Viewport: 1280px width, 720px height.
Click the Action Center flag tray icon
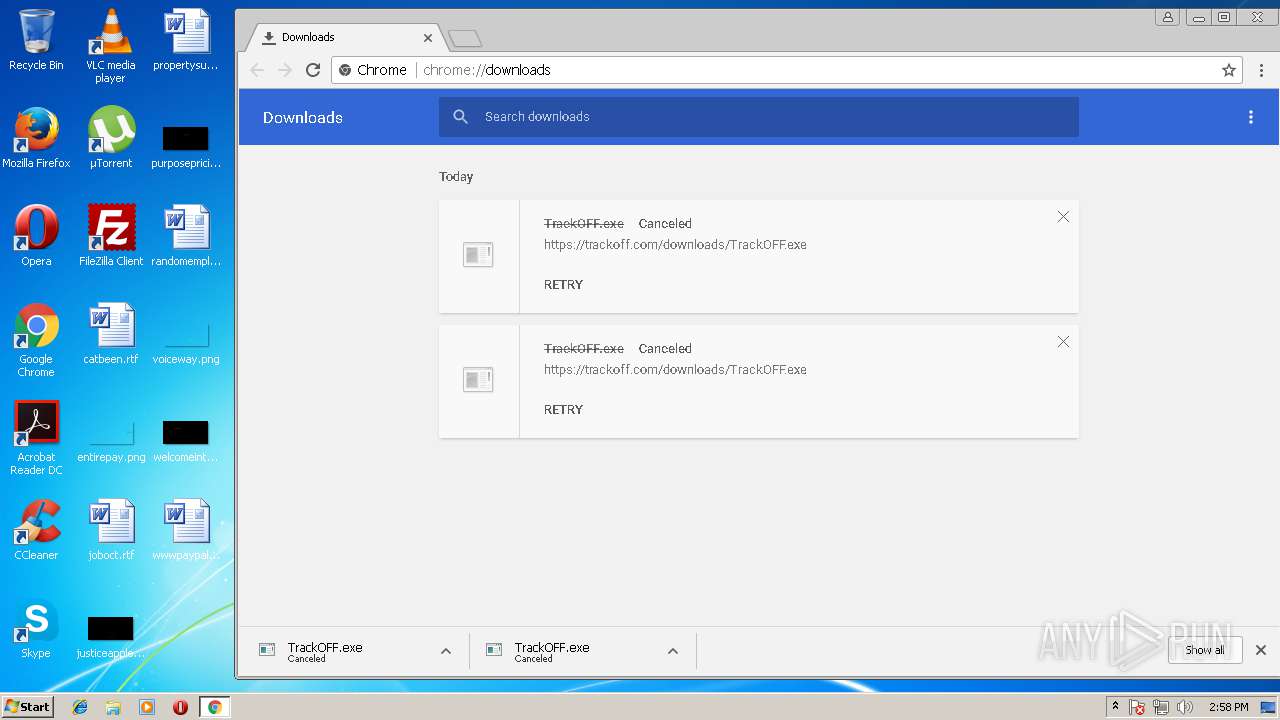[1137, 707]
